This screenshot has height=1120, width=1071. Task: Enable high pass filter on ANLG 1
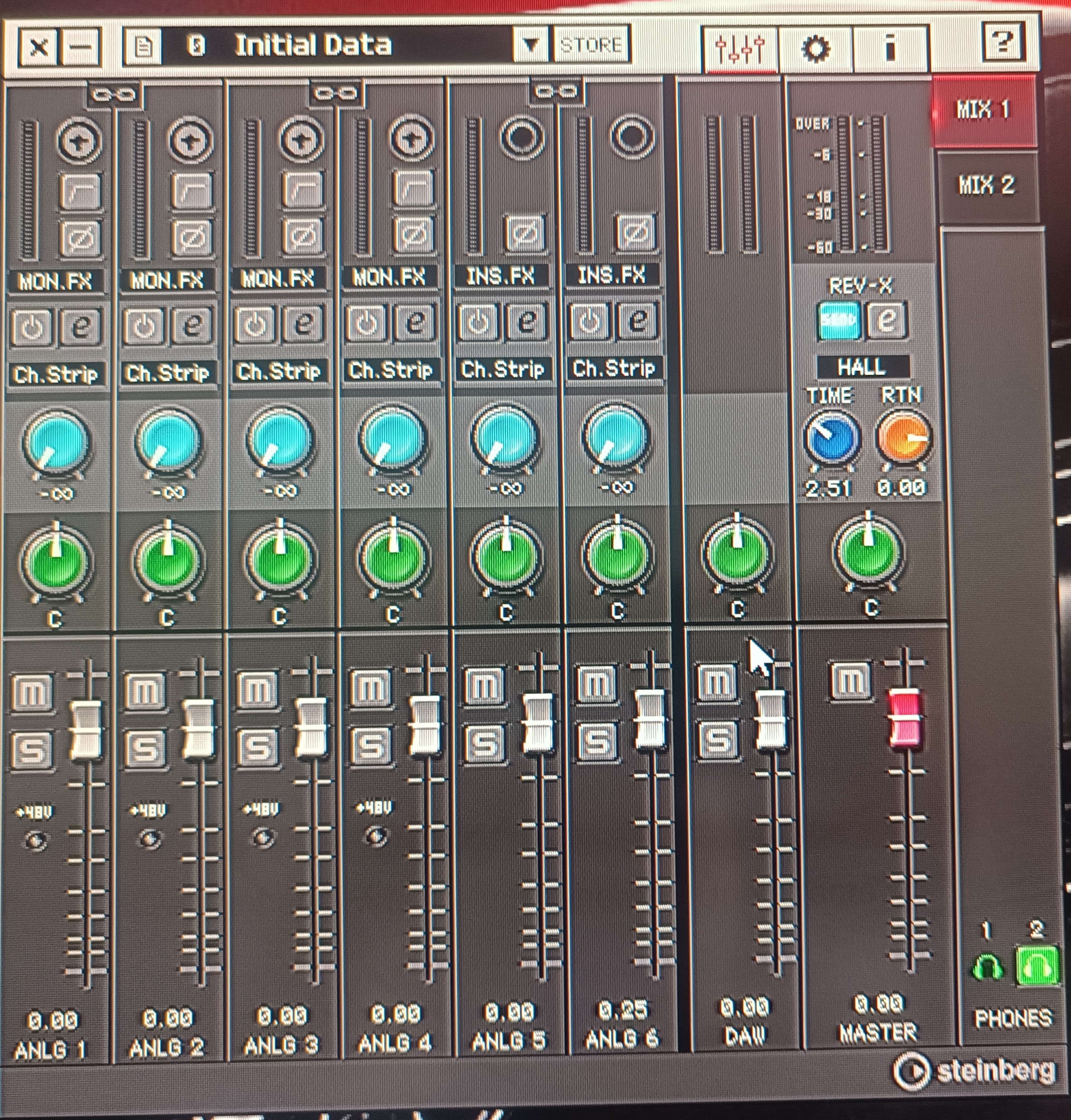pos(82,191)
